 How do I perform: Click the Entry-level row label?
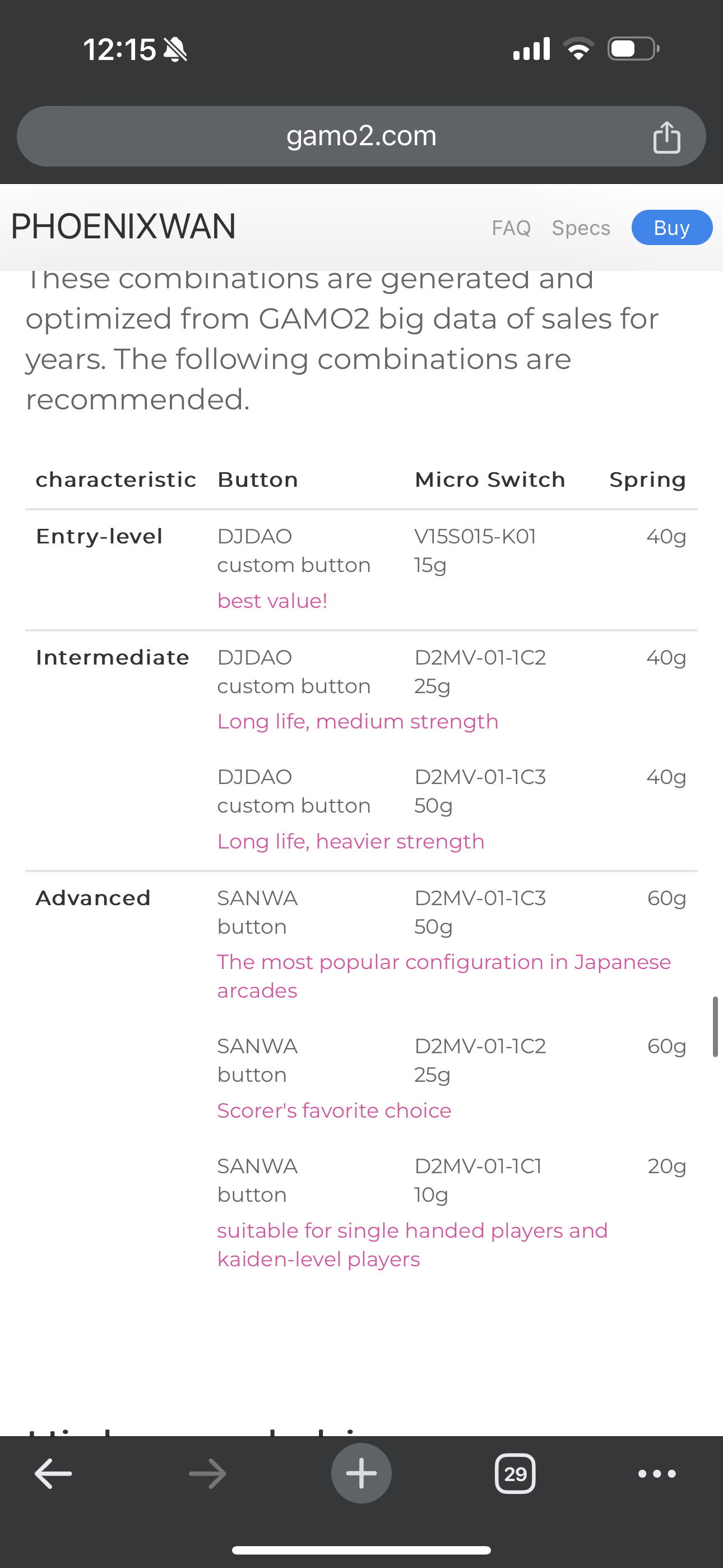click(x=99, y=536)
